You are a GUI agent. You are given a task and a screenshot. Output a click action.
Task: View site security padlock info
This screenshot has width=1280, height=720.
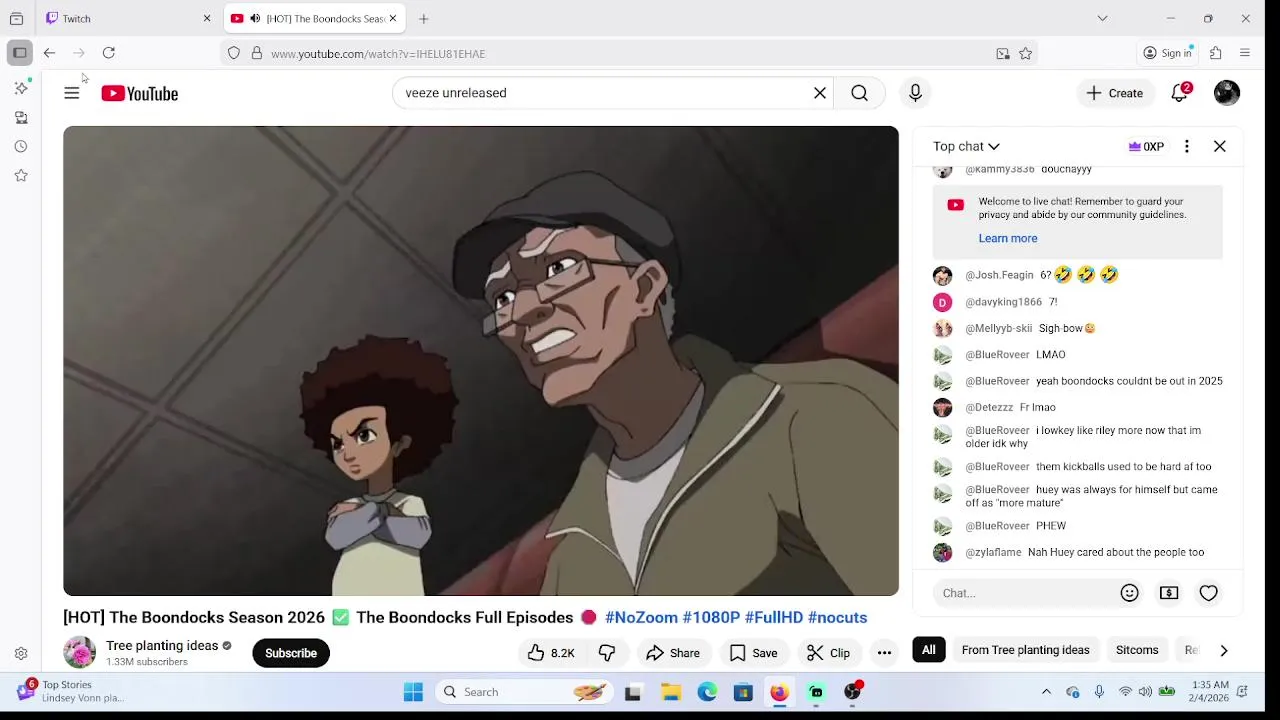[257, 54]
